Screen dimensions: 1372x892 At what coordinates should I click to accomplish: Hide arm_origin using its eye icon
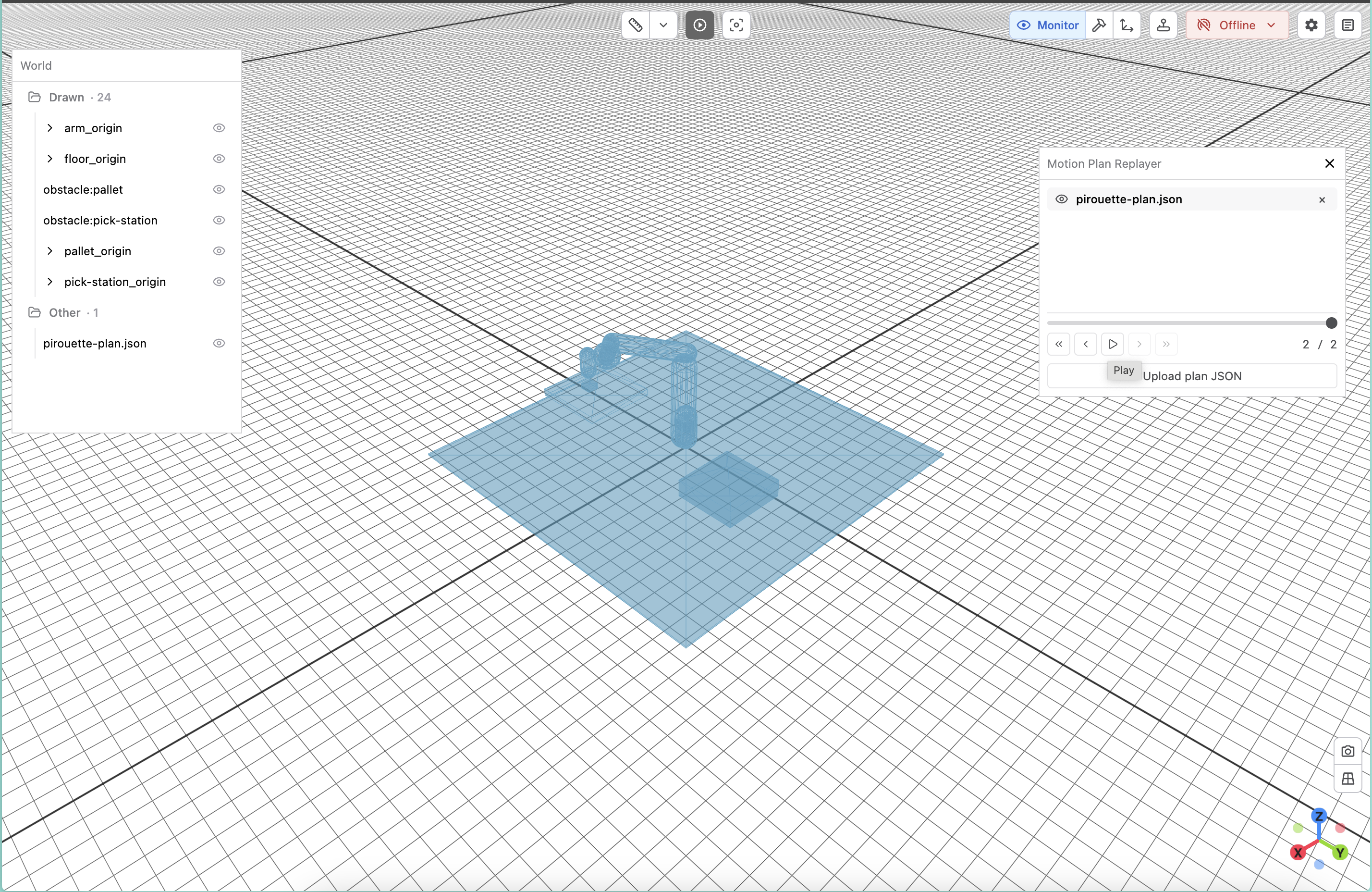tap(219, 128)
